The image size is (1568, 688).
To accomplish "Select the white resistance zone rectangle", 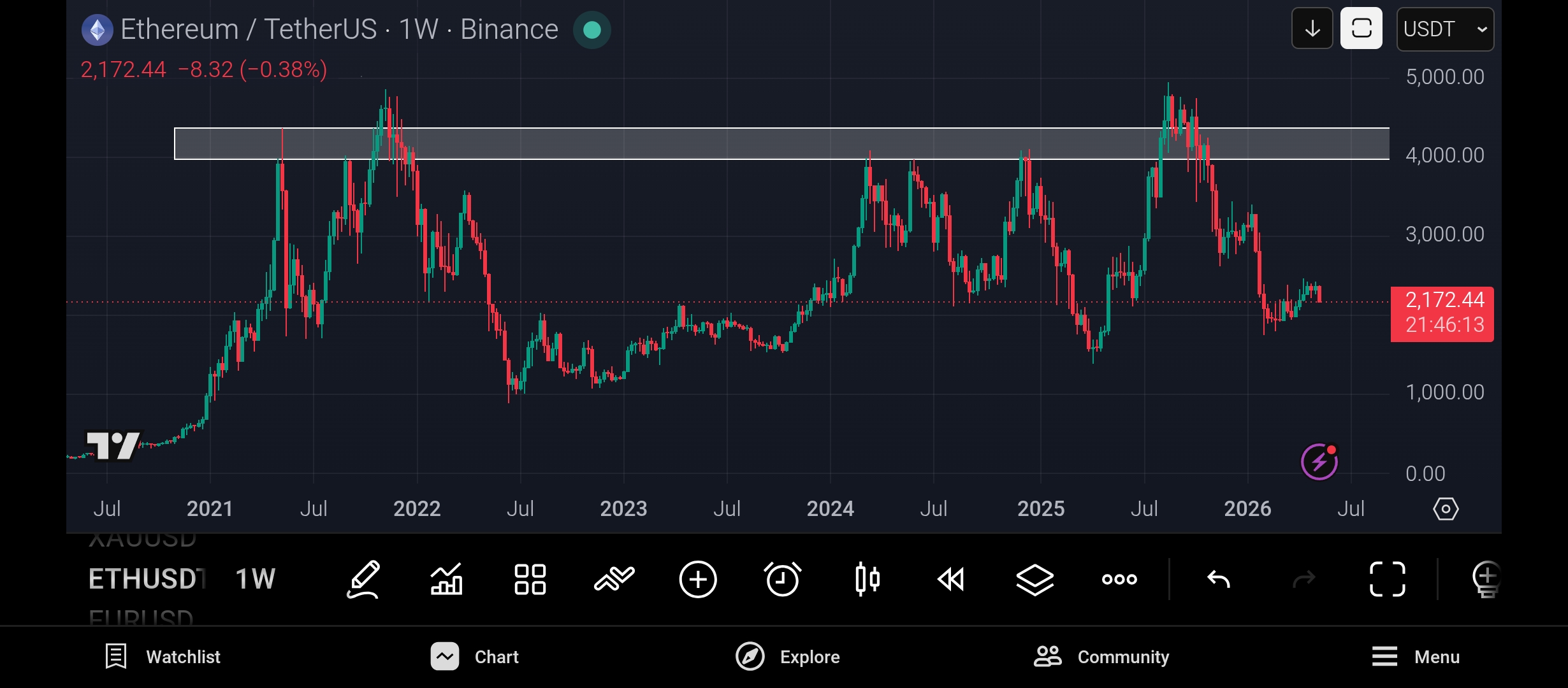I will click(x=781, y=143).
